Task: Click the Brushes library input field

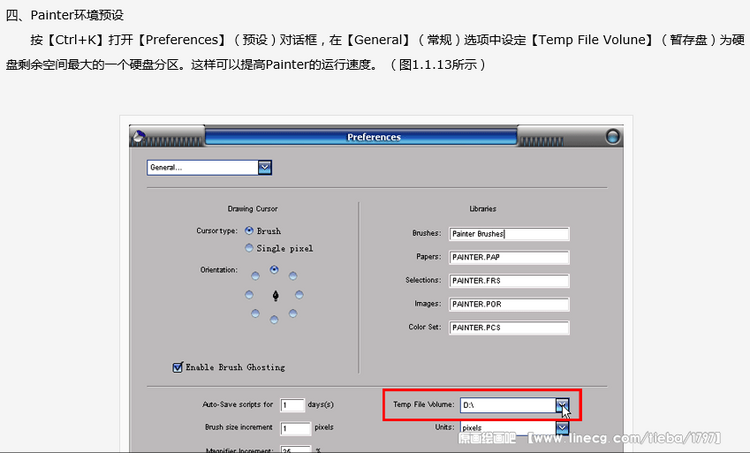Action: (509, 234)
